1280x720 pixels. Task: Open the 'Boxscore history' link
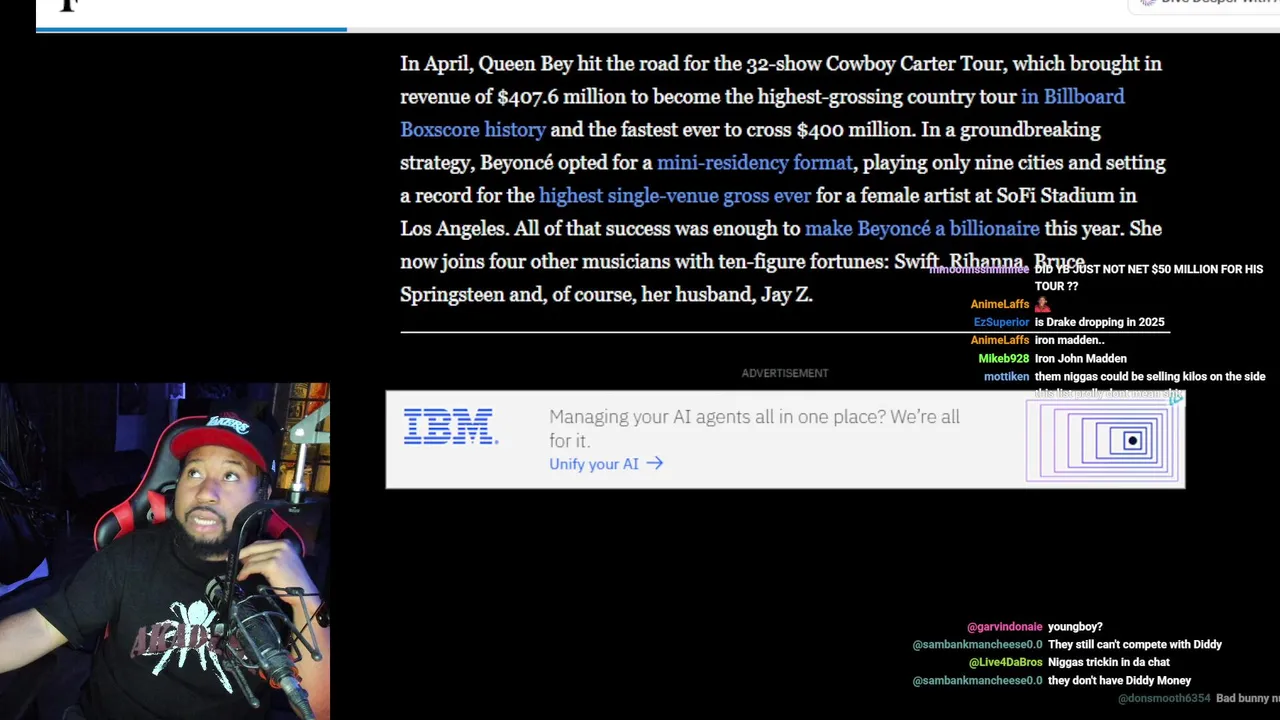tap(473, 129)
